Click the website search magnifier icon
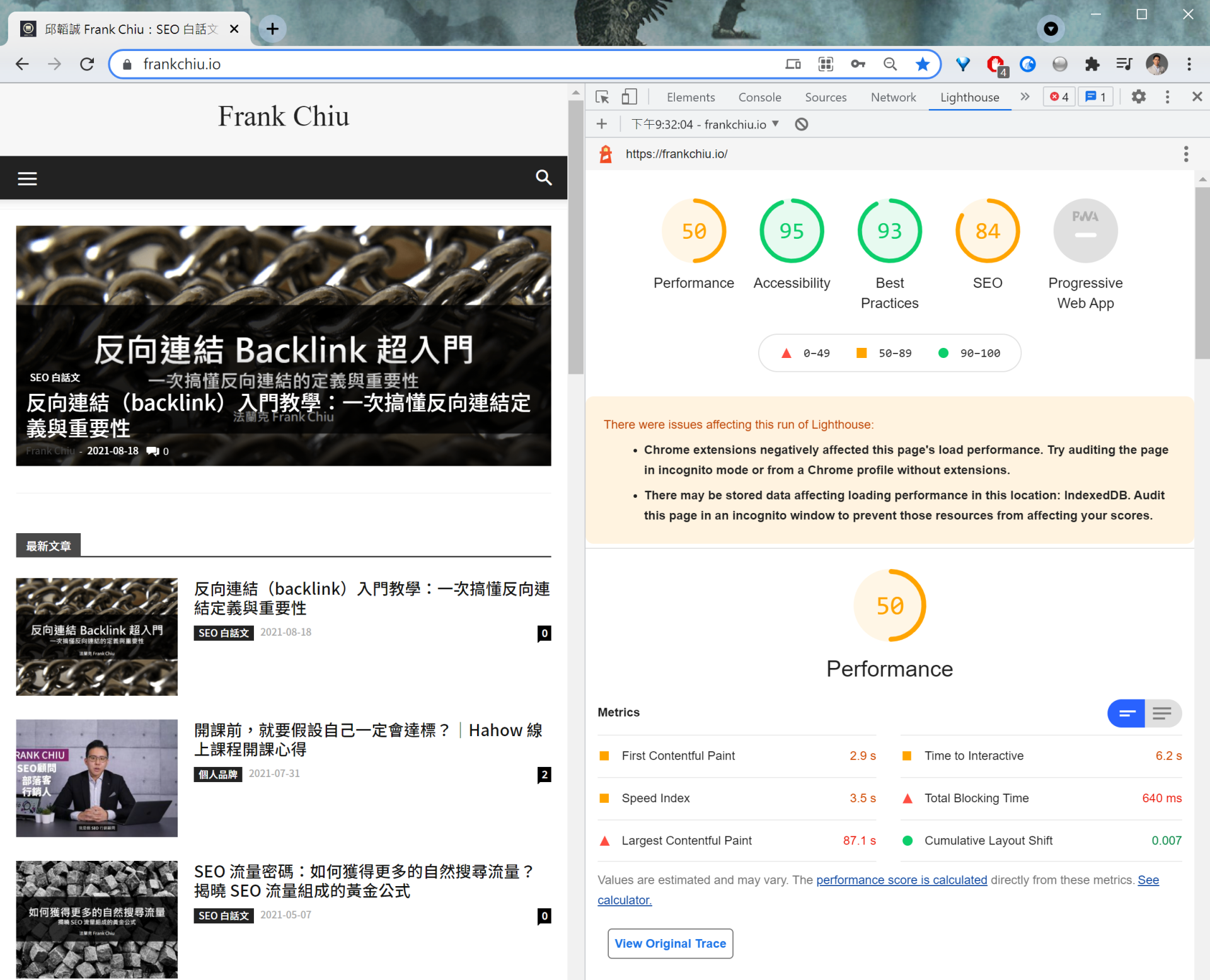This screenshot has height=980, width=1210. pyautogui.click(x=543, y=178)
